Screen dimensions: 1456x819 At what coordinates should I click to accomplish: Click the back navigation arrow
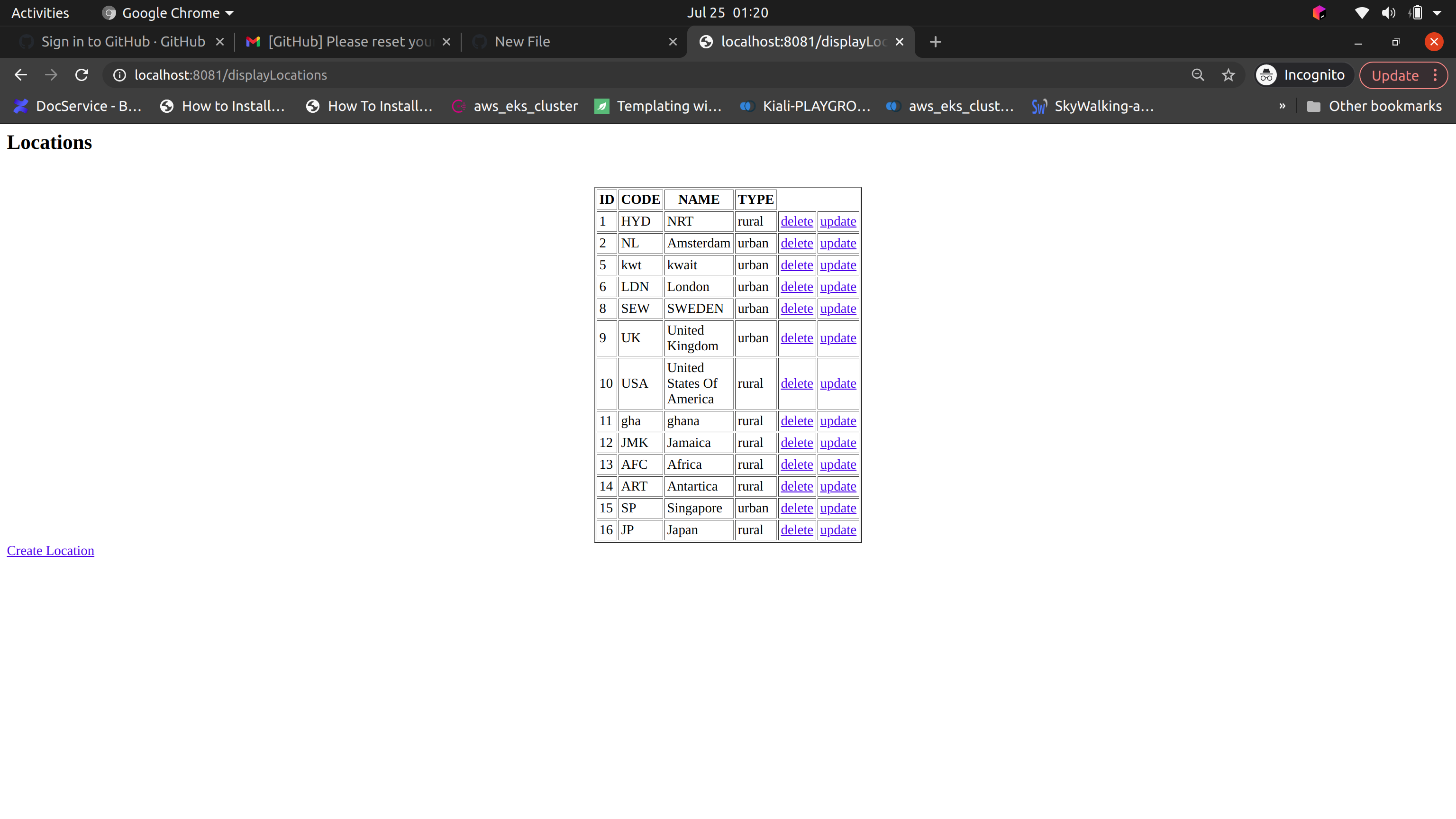click(20, 74)
